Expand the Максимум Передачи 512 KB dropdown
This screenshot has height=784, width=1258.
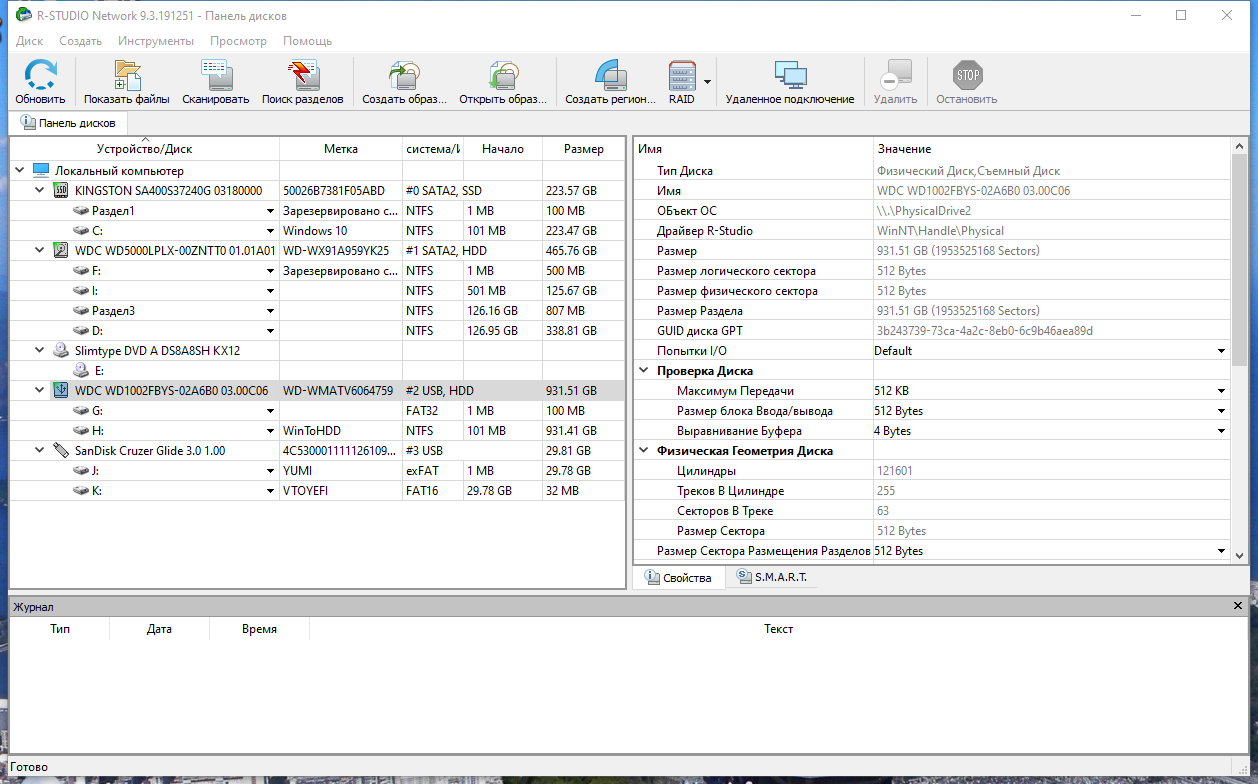[x=1221, y=391]
